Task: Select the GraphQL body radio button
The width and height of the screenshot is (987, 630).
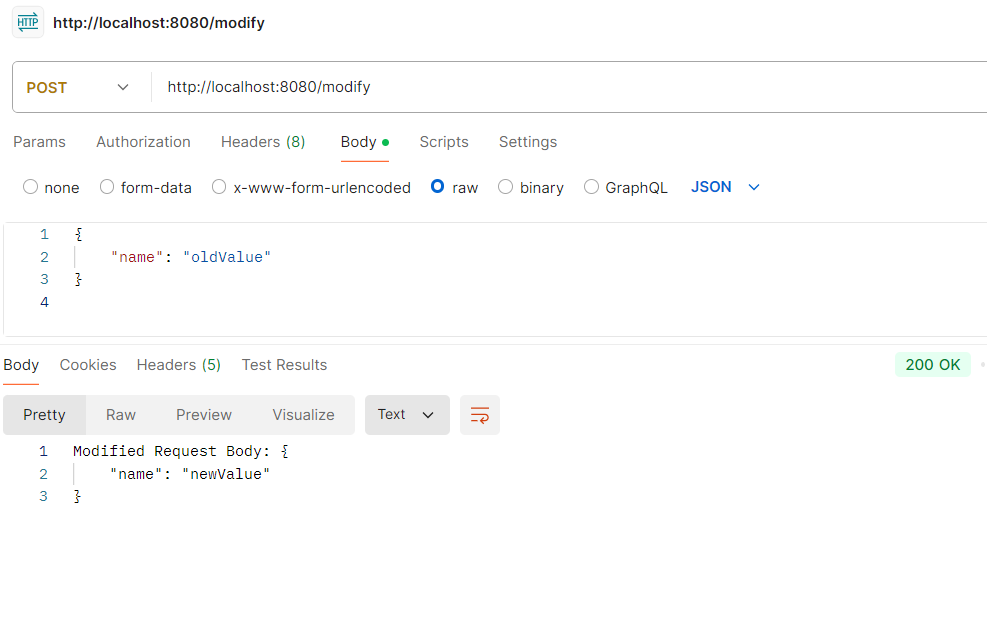Action: (x=591, y=187)
